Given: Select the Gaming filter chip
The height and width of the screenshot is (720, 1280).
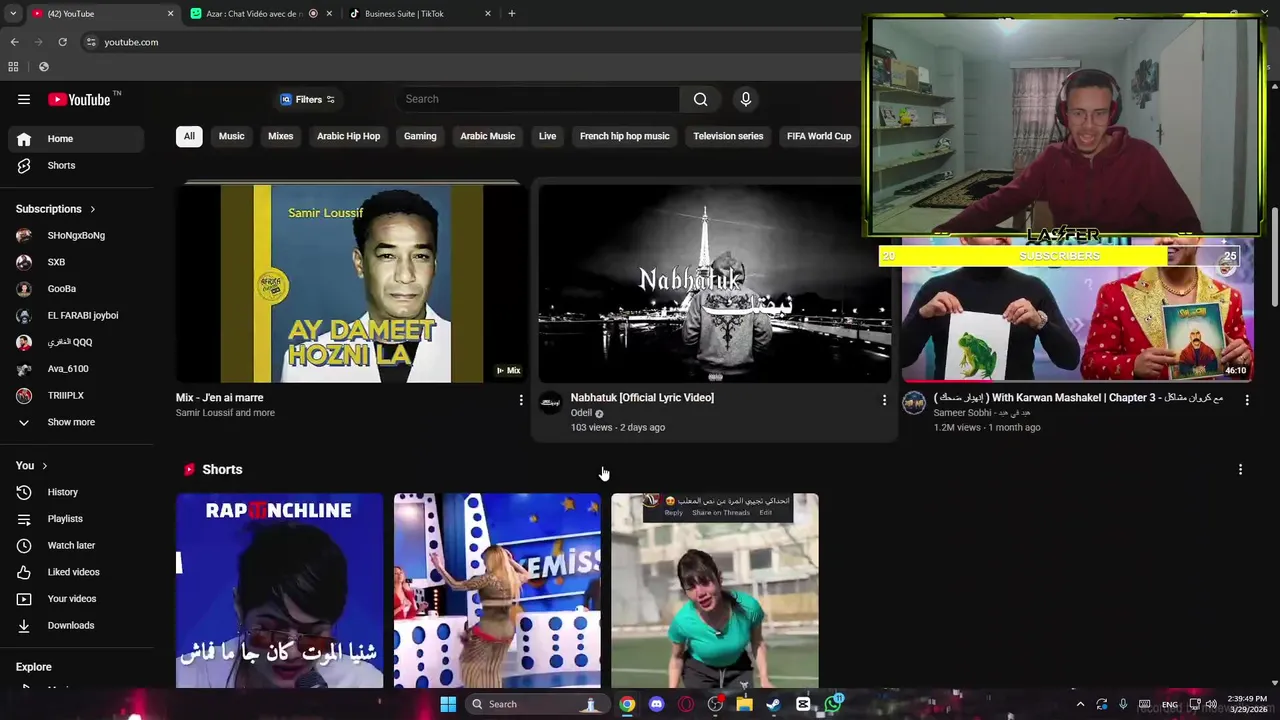Looking at the screenshot, I should pyautogui.click(x=420, y=136).
